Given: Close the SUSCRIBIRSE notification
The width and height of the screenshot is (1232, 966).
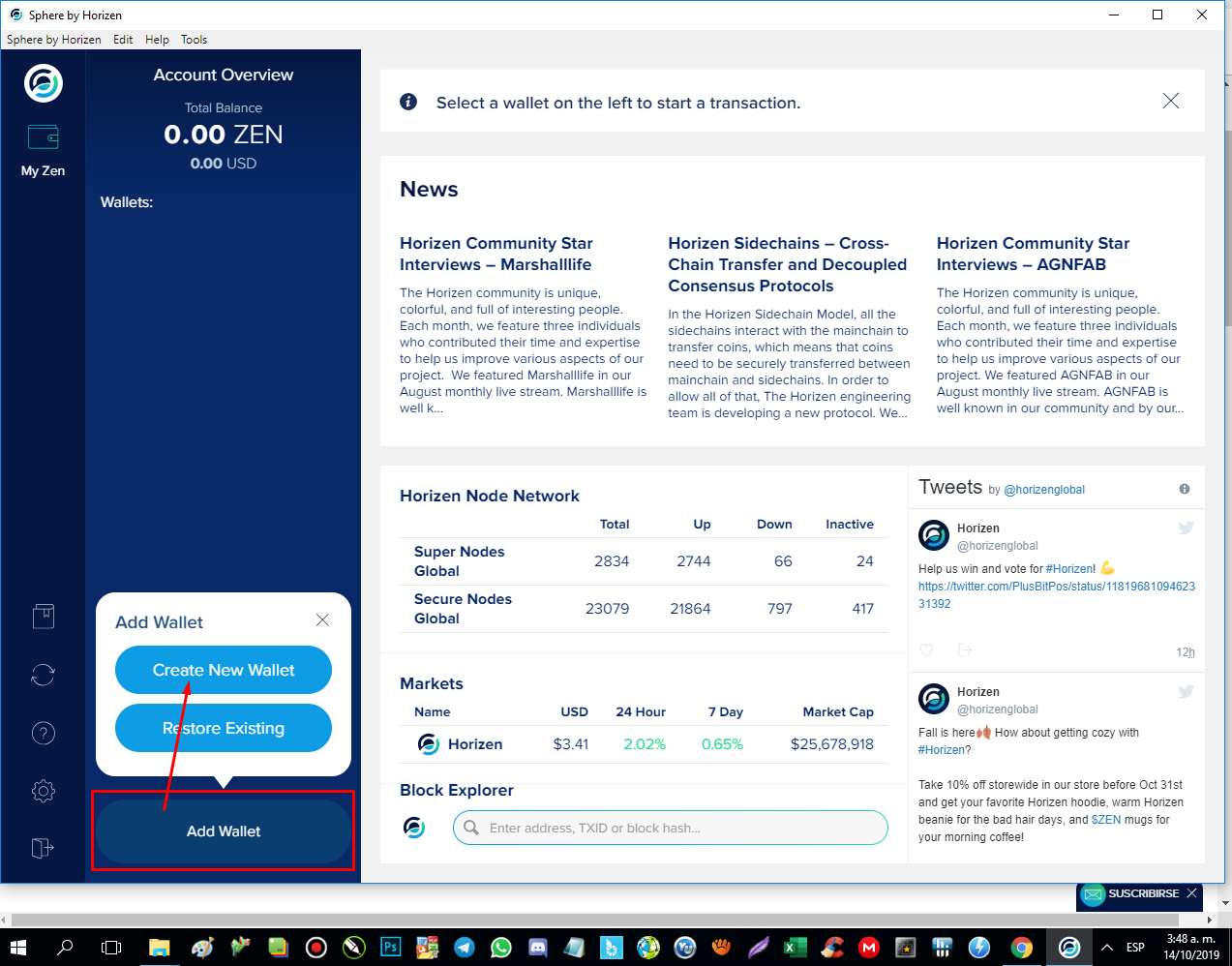Looking at the screenshot, I should (x=1191, y=893).
